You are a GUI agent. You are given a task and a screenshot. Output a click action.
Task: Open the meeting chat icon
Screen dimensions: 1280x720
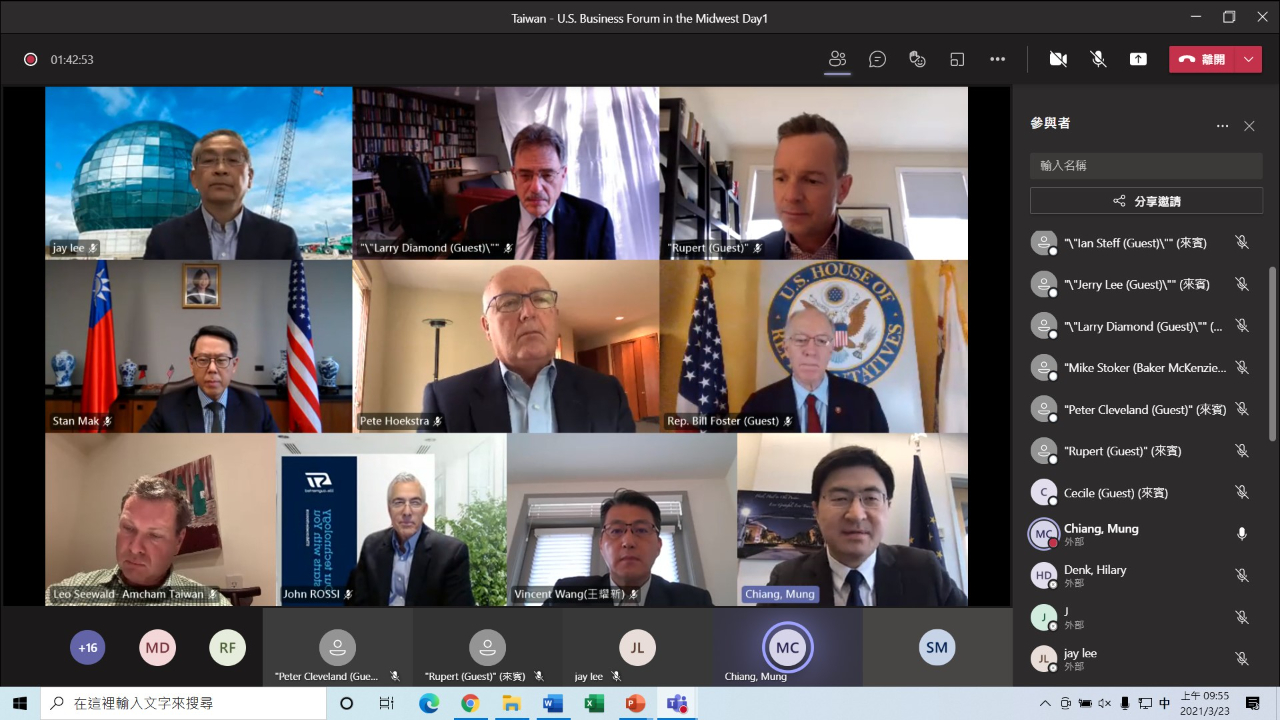[877, 59]
